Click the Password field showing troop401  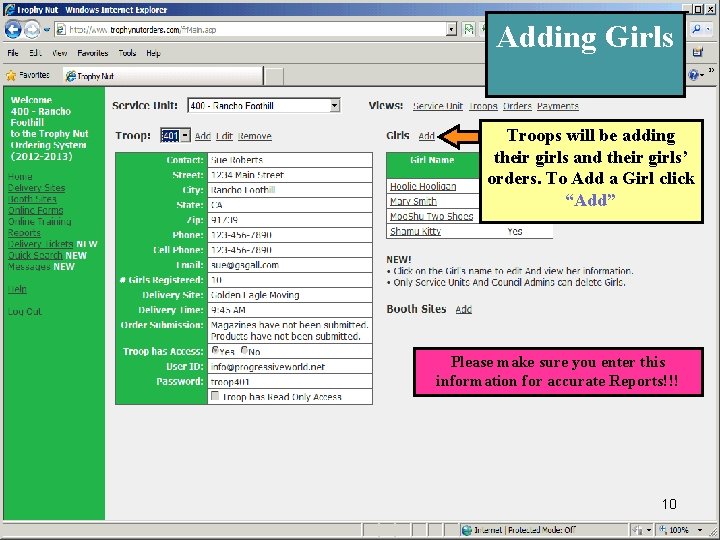tap(290, 382)
